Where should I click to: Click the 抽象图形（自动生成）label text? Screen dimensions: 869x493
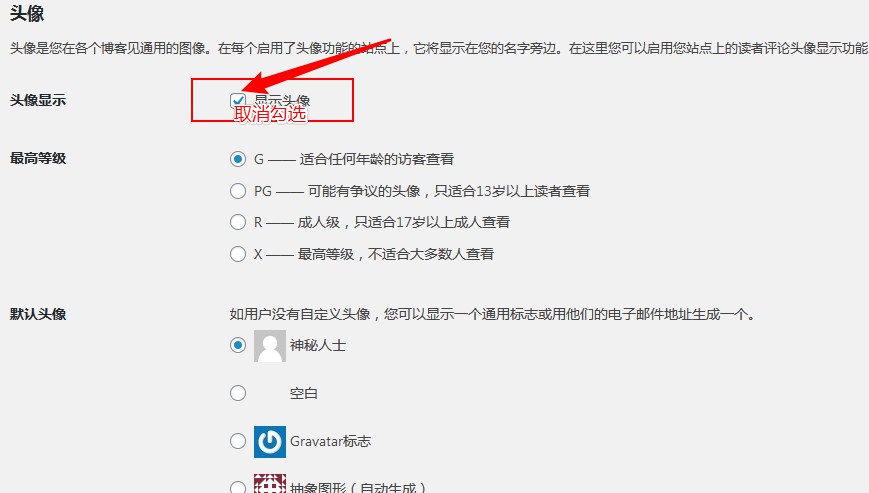(358, 487)
